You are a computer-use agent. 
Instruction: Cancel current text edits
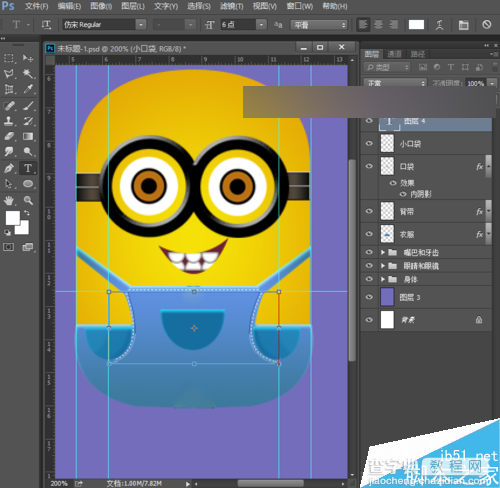click(487, 24)
